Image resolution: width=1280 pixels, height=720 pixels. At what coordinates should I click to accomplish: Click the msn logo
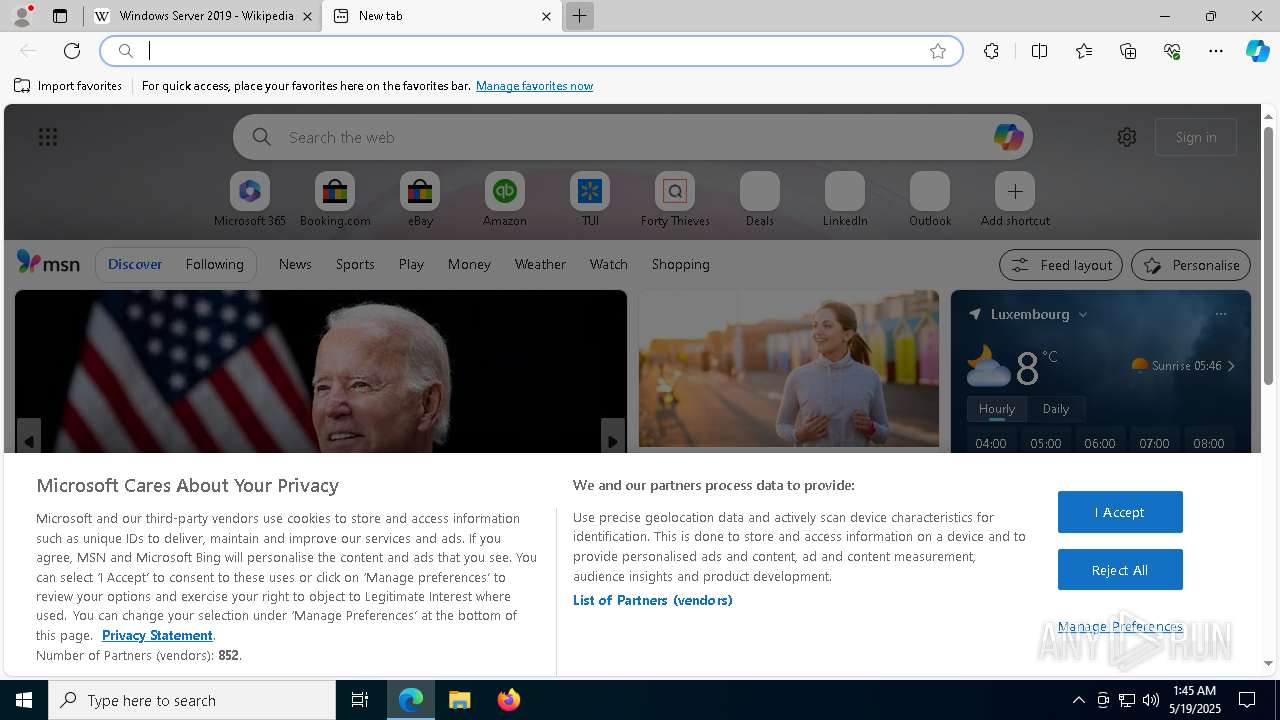click(48, 263)
